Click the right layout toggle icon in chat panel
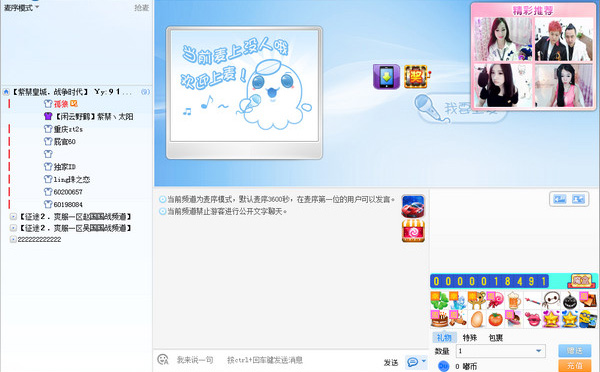This screenshot has width=600, height=372. point(578,199)
